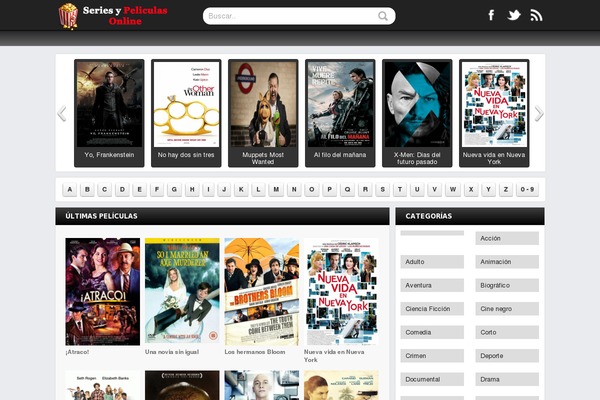The image size is (600, 400).
Task: Open Muppets Most Wanted poster
Action: (263, 104)
